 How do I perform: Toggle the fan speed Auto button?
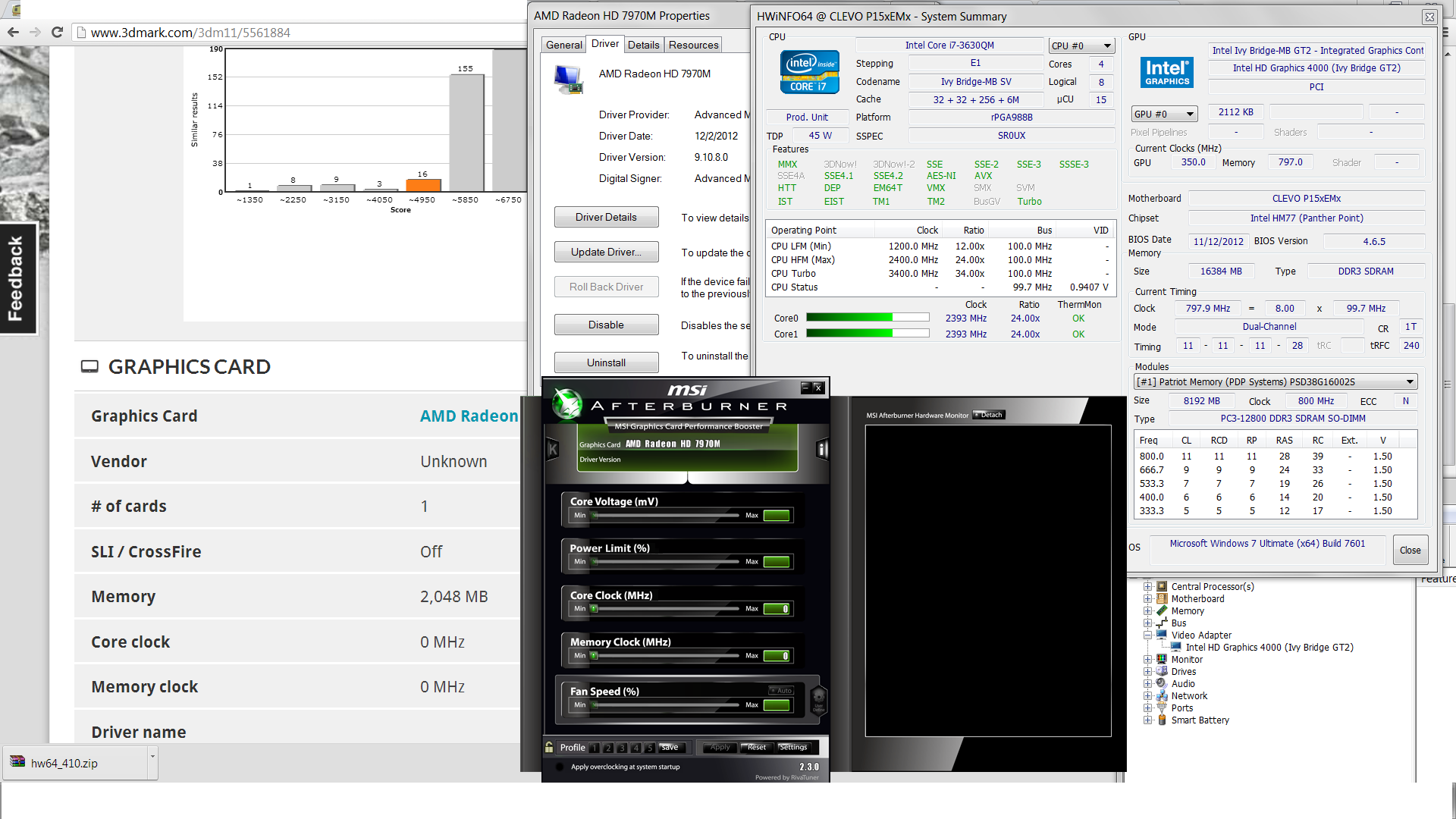click(x=780, y=690)
